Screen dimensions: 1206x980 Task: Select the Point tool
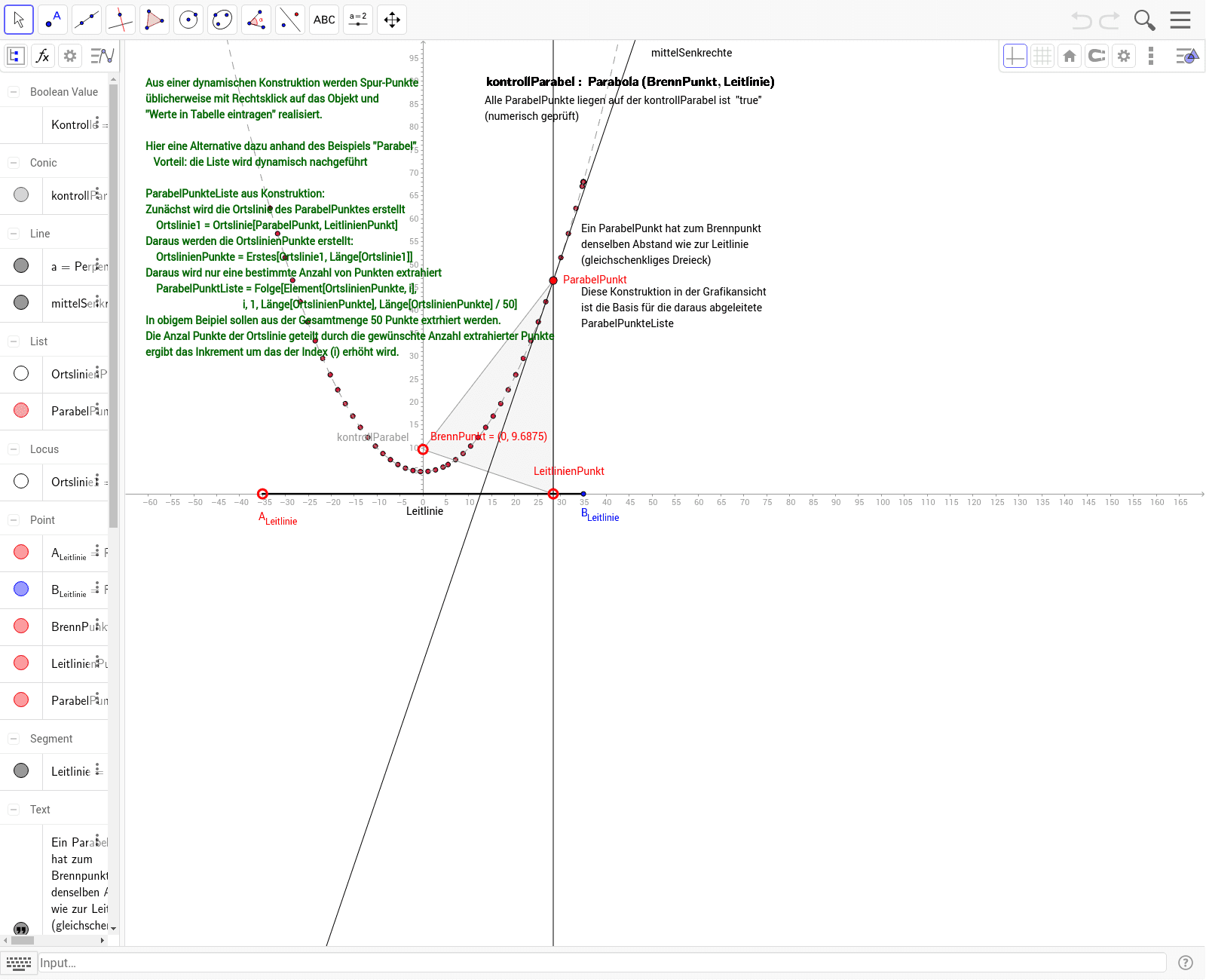click(x=53, y=20)
